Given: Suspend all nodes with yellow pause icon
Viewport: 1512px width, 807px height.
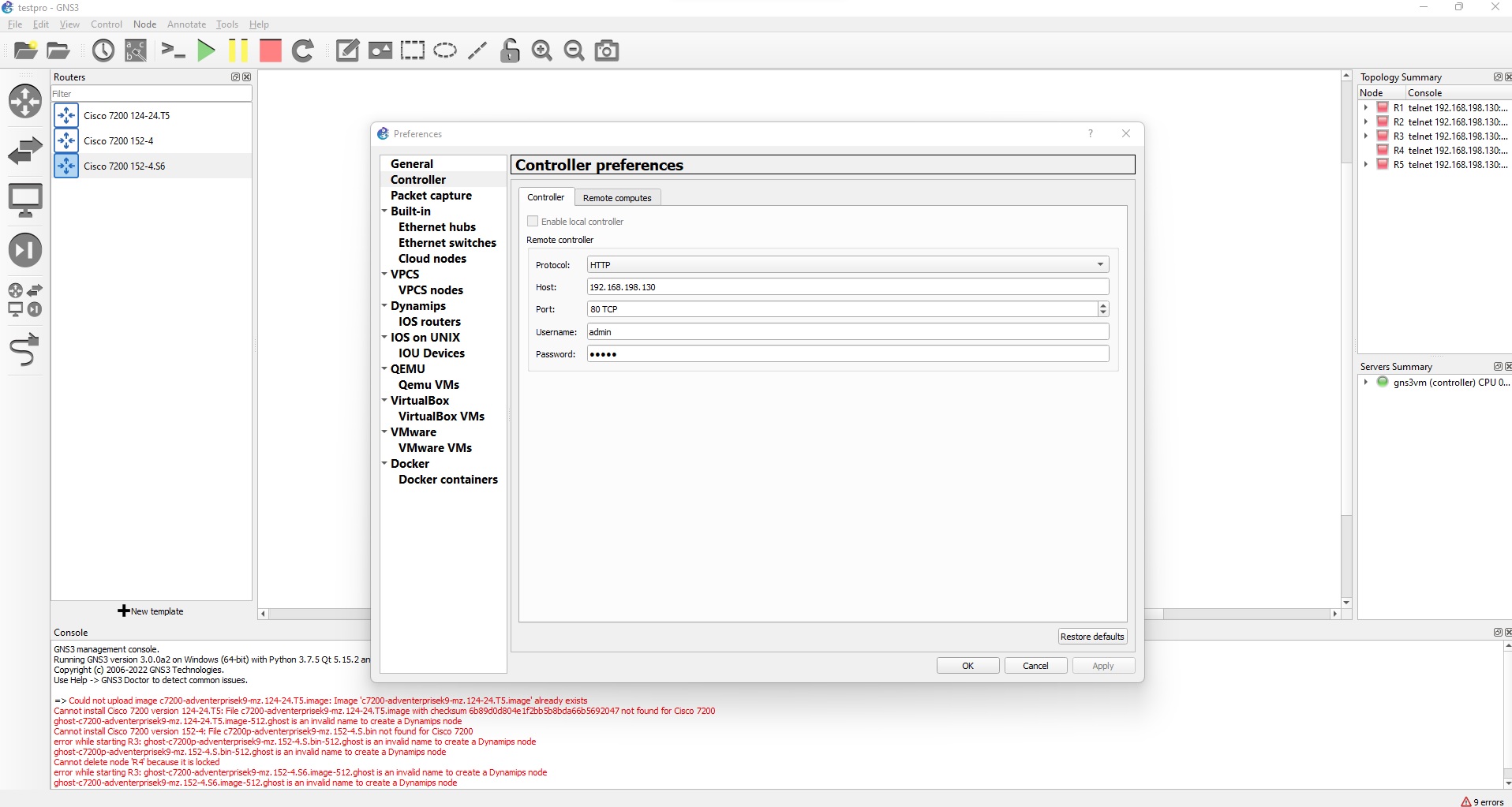Looking at the screenshot, I should [x=238, y=50].
